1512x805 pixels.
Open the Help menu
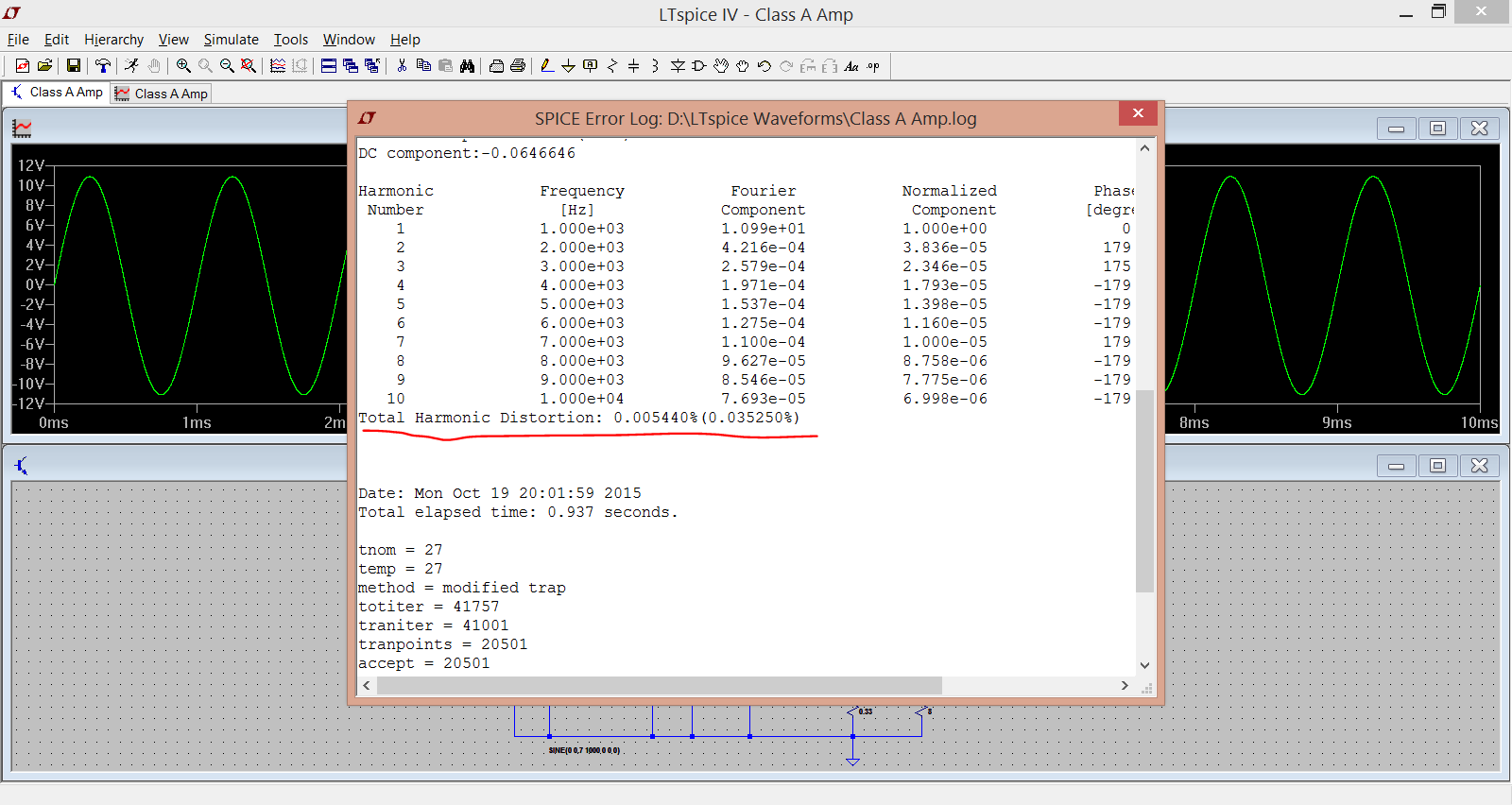[404, 40]
